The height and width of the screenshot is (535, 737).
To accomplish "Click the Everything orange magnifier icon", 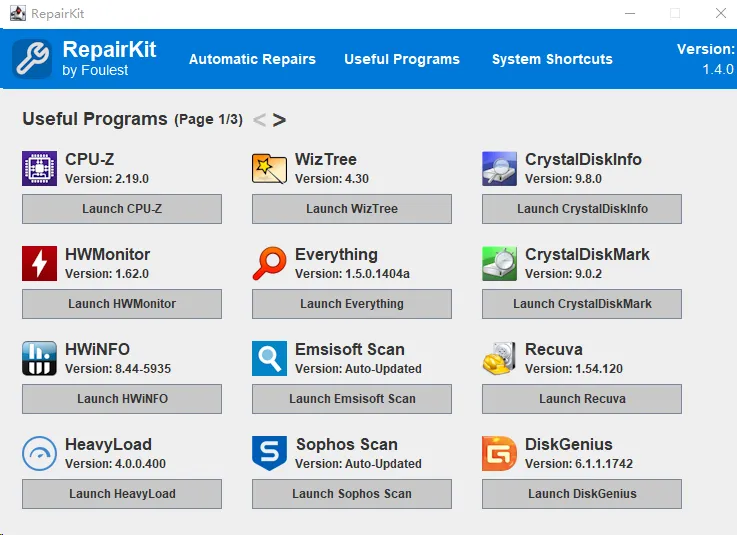I will coord(269,263).
